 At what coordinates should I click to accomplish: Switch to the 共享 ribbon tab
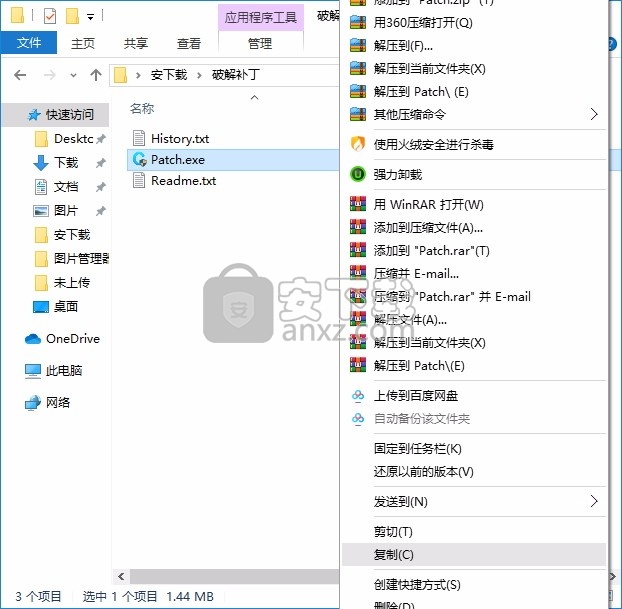(x=136, y=43)
